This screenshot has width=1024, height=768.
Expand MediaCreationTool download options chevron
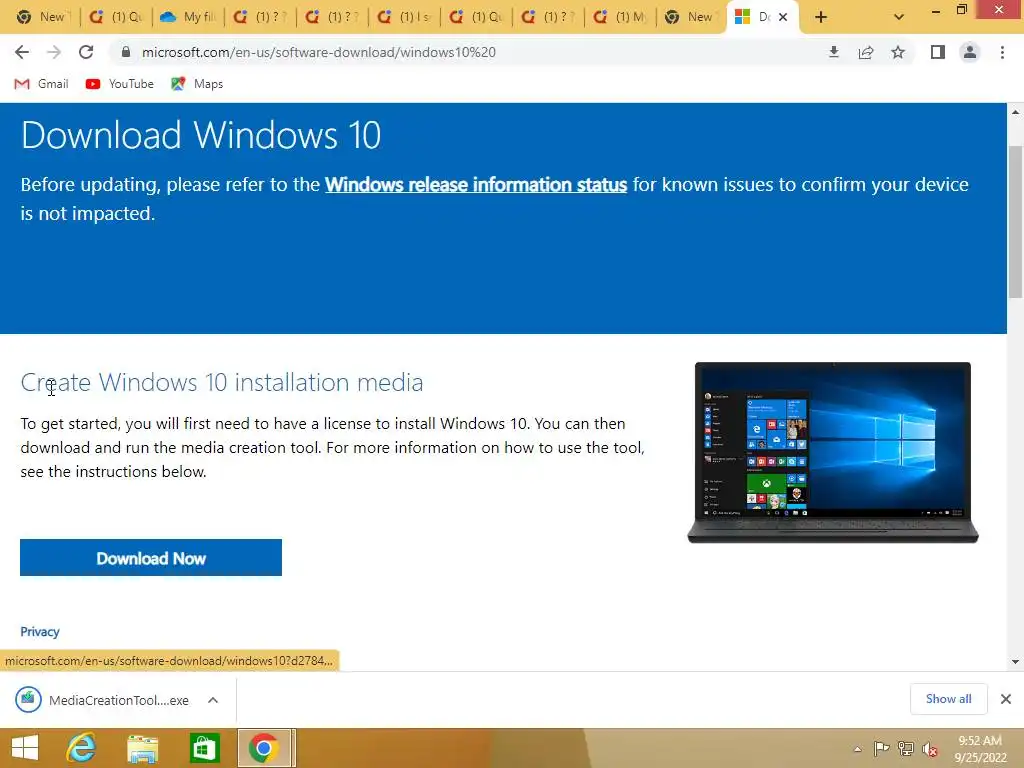(213, 700)
